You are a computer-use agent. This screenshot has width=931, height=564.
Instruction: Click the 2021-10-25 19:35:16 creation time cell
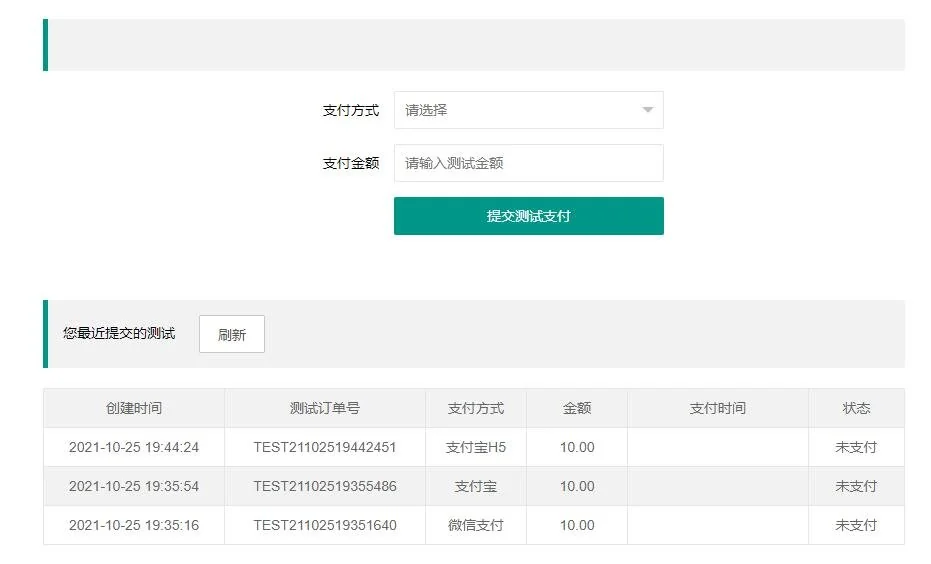pyautogui.click(x=134, y=525)
